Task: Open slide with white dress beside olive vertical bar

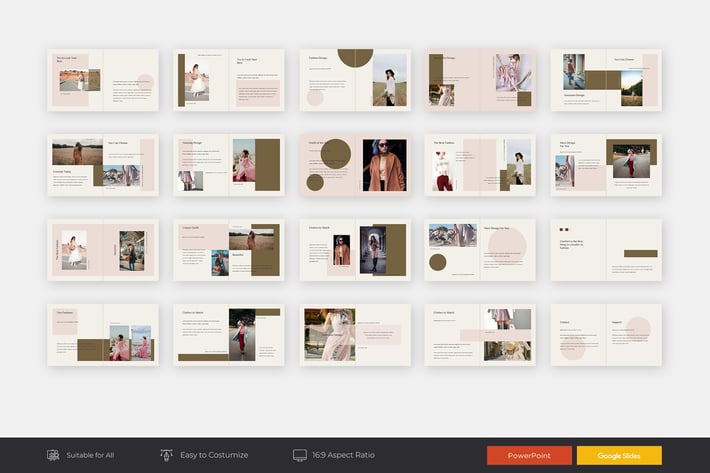Action: [x=229, y=80]
